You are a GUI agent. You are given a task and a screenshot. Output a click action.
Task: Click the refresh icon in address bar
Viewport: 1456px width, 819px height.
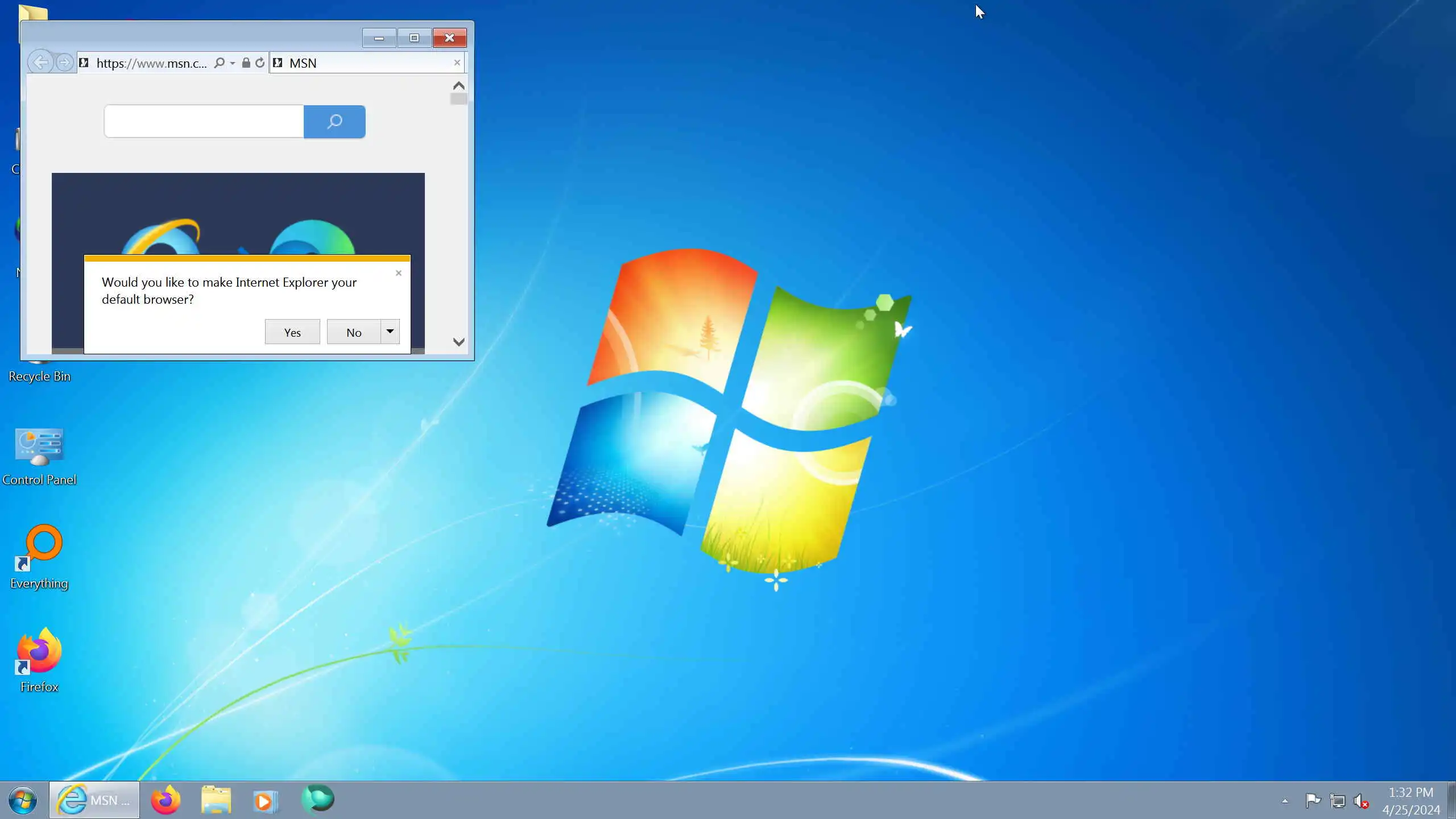pyautogui.click(x=260, y=63)
